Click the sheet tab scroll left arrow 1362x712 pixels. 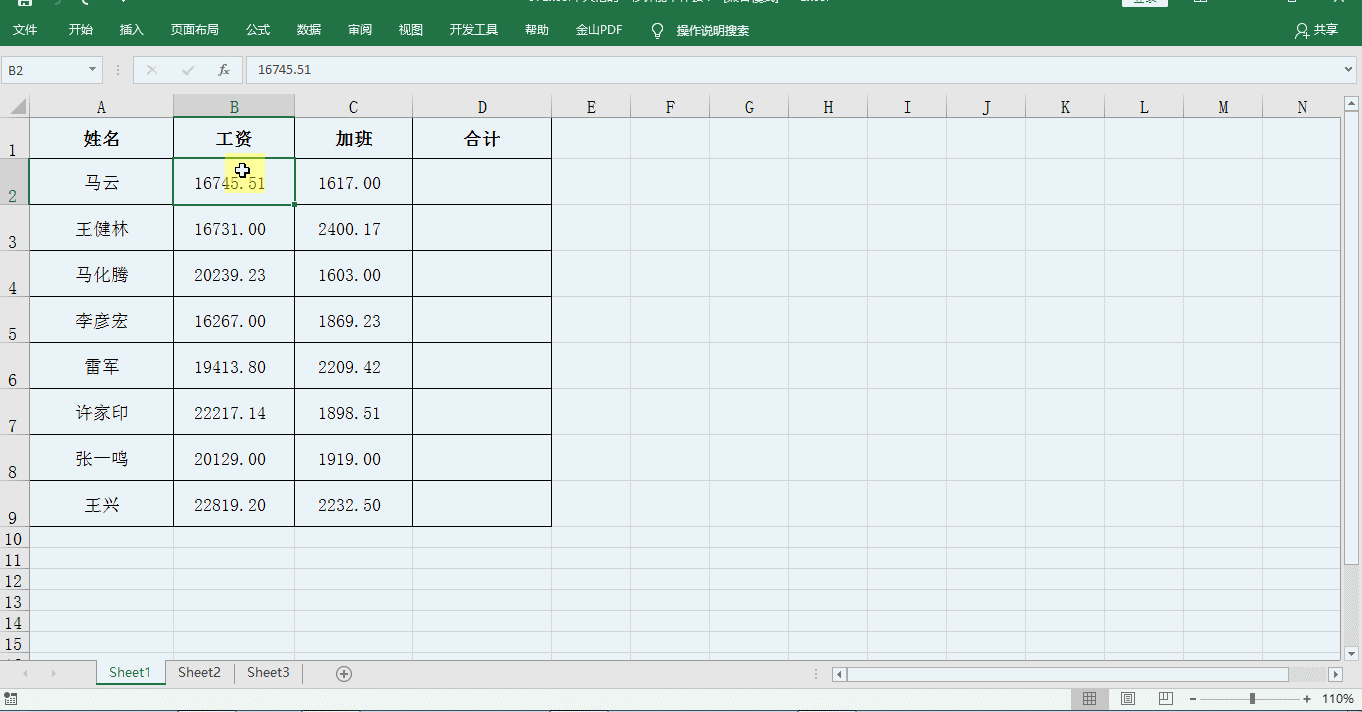coord(25,674)
